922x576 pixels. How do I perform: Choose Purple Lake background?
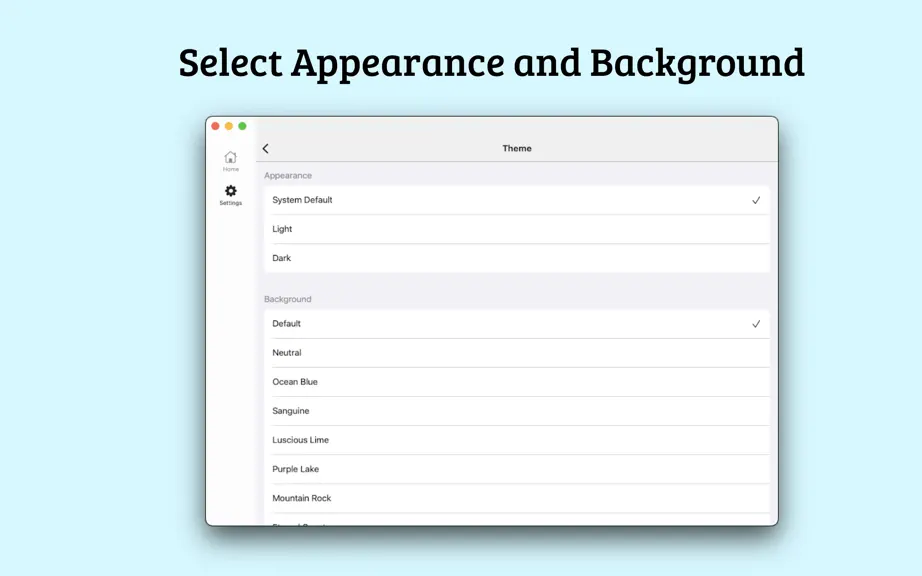[x=517, y=469]
